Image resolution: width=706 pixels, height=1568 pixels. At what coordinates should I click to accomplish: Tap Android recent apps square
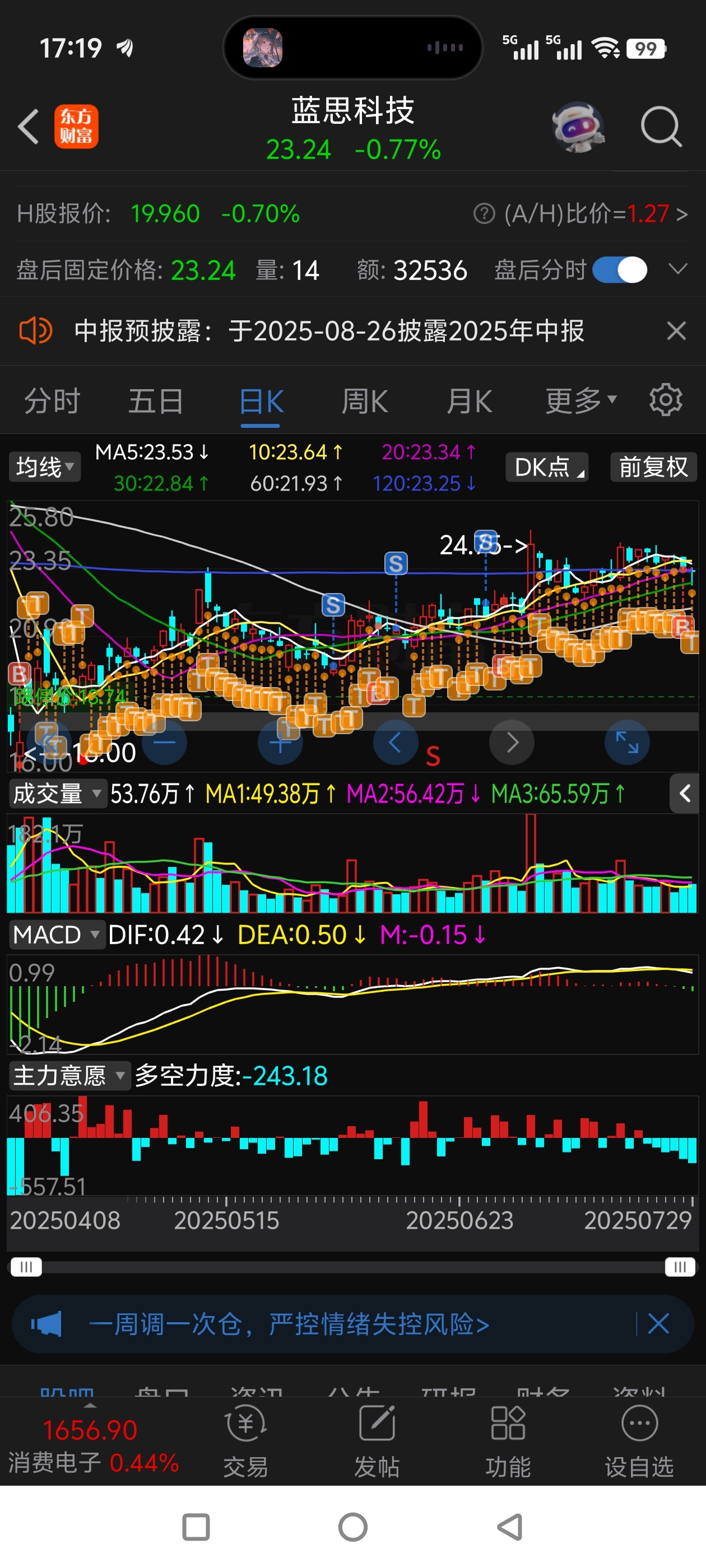click(196, 1527)
